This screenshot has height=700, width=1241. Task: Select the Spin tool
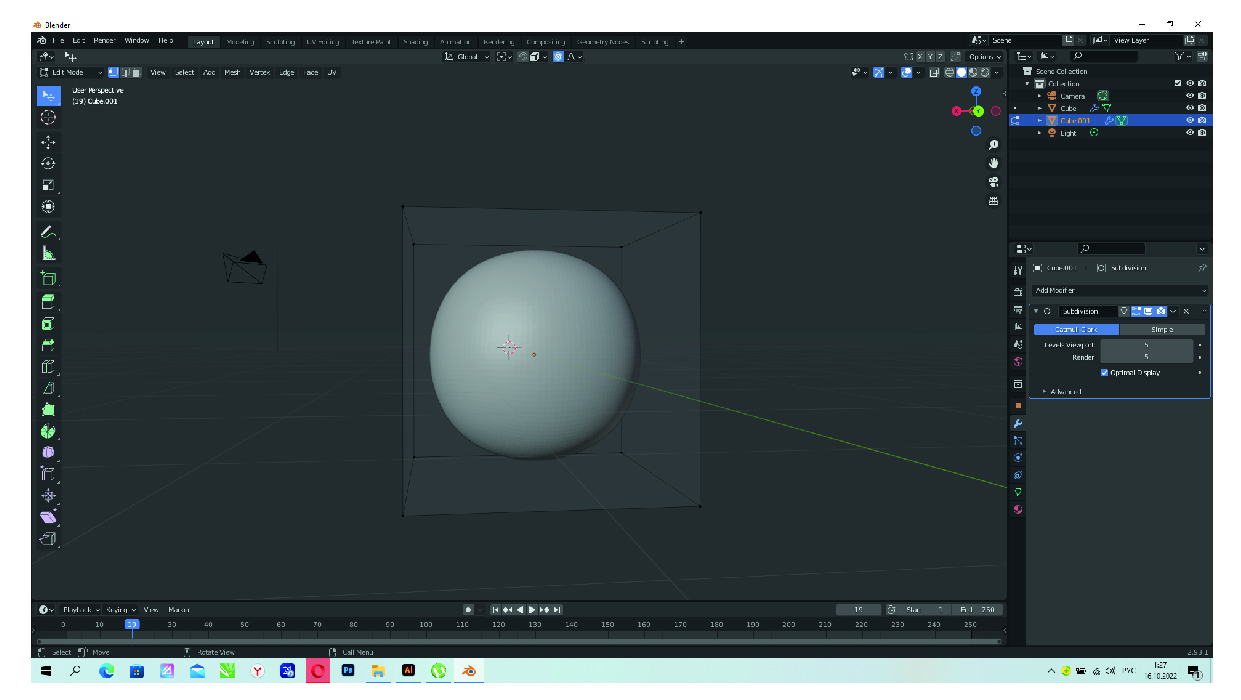coord(48,432)
